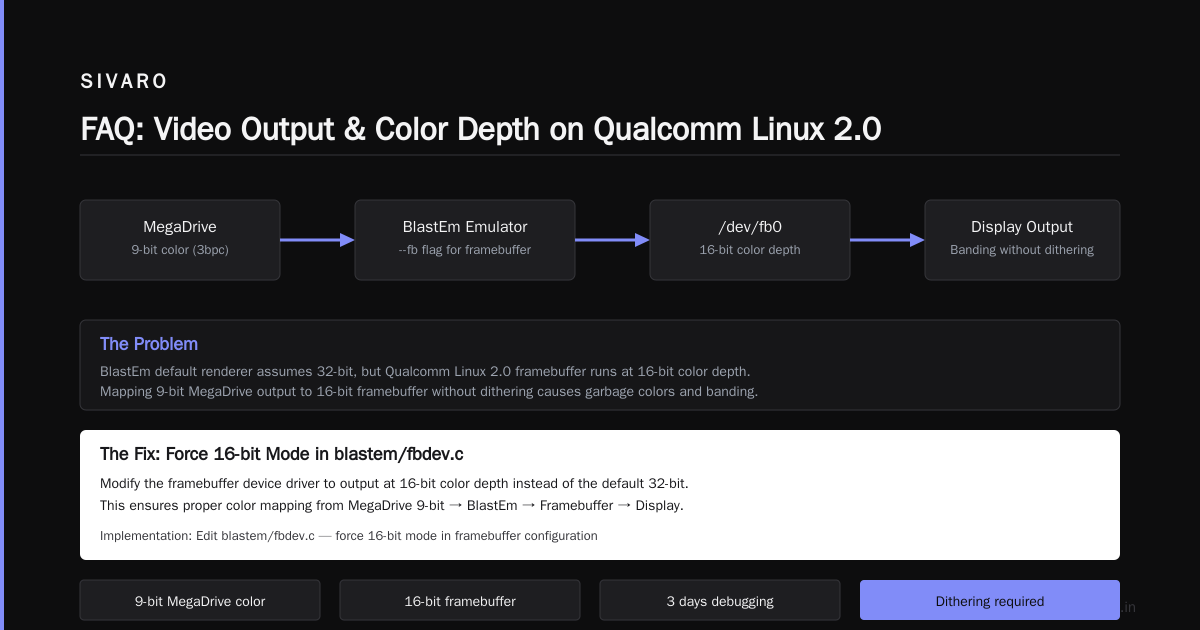Click the Problem description panel text
This screenshot has height=630, width=1200.
429,381
